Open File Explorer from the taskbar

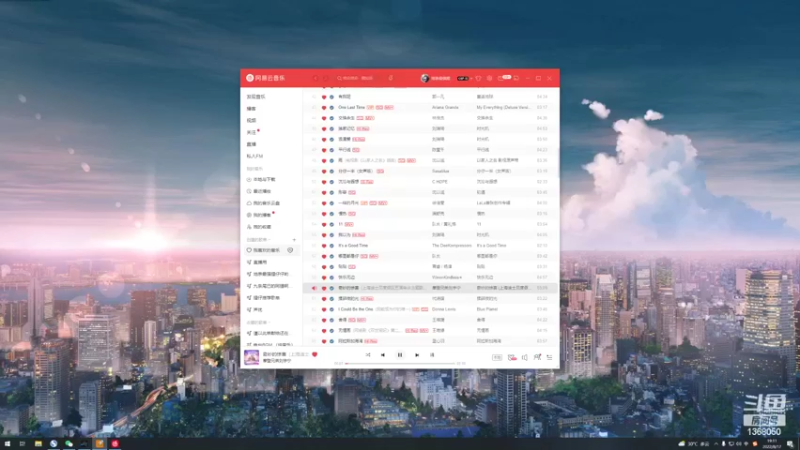[x=38, y=443]
